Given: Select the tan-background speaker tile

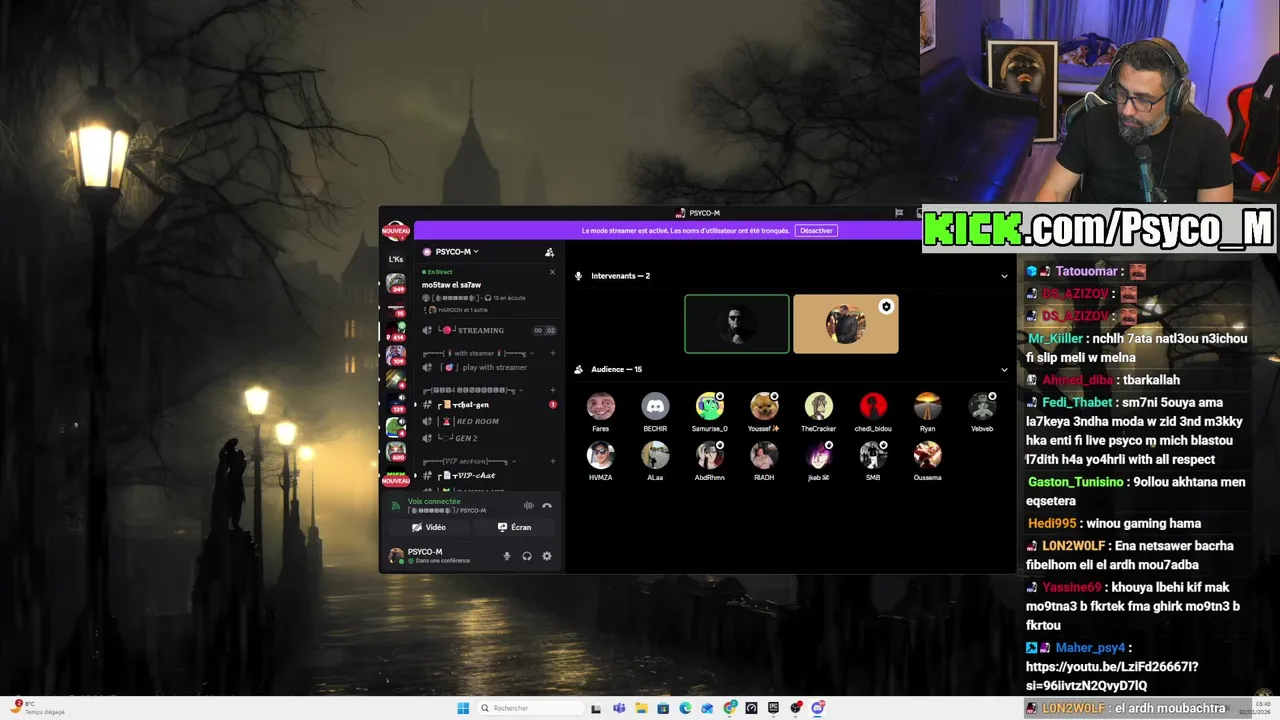Looking at the screenshot, I should point(846,324).
